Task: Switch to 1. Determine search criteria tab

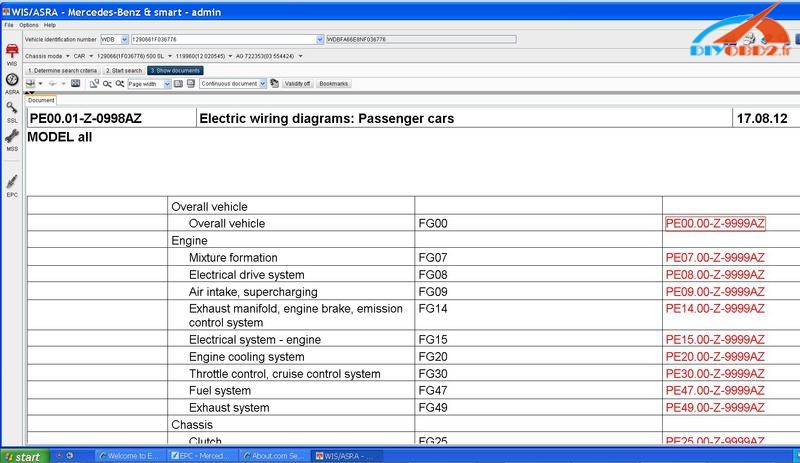Action: 62,71
